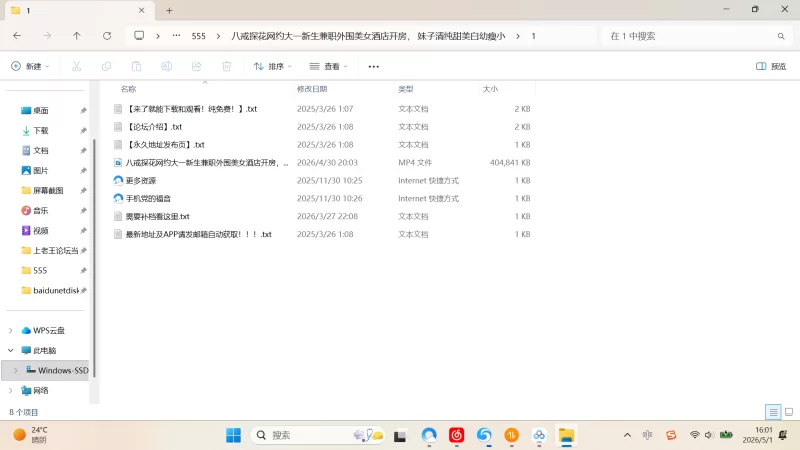Sort by 类型 column header
Screen dimensions: 800x450
406,89
